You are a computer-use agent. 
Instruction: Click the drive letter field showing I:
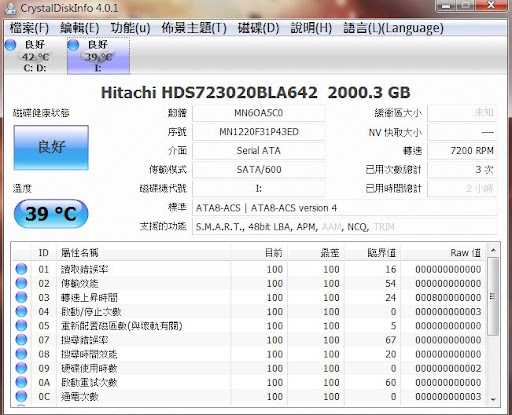tap(259, 189)
